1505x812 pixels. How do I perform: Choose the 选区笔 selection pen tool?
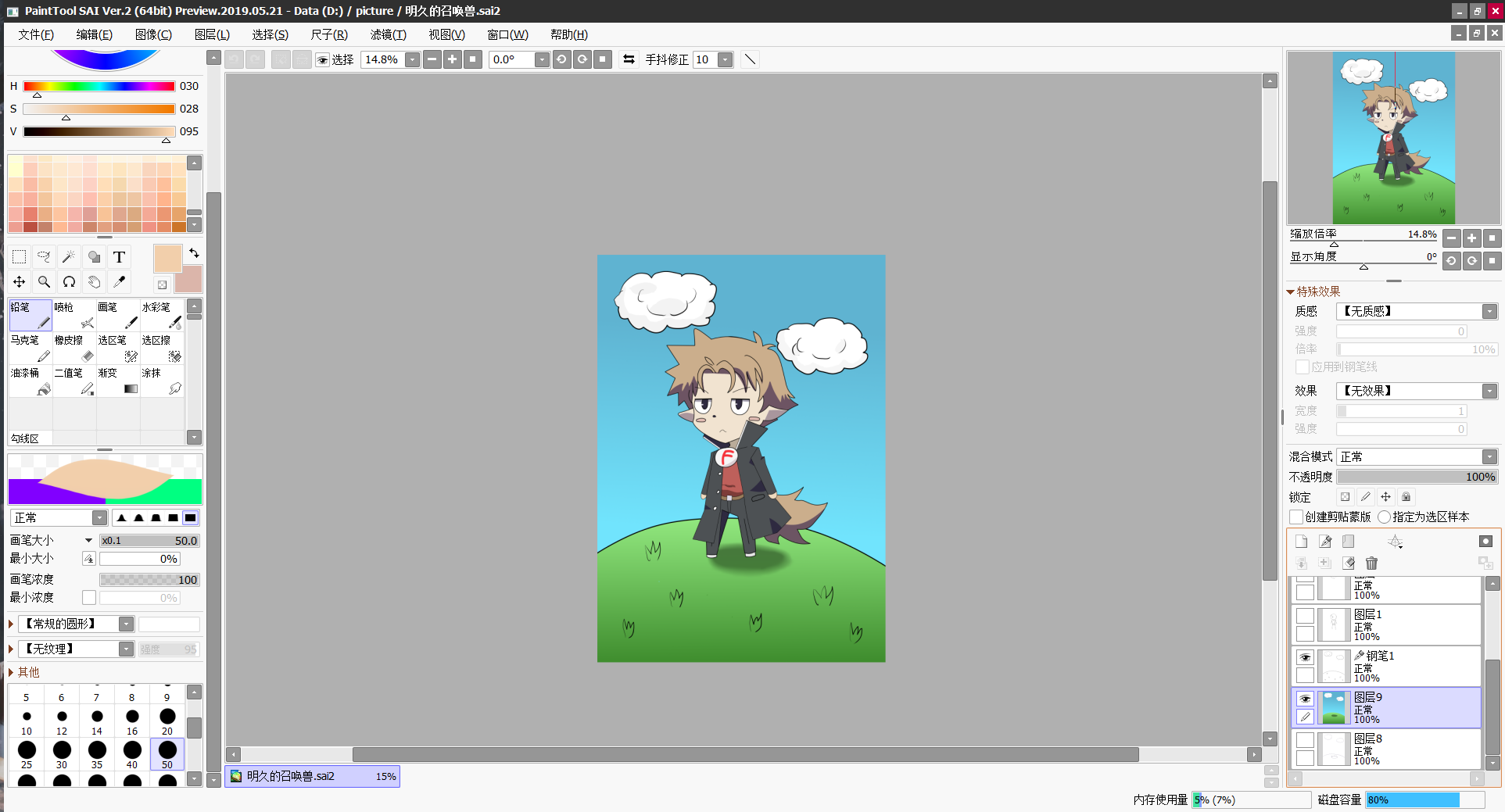pos(118,349)
